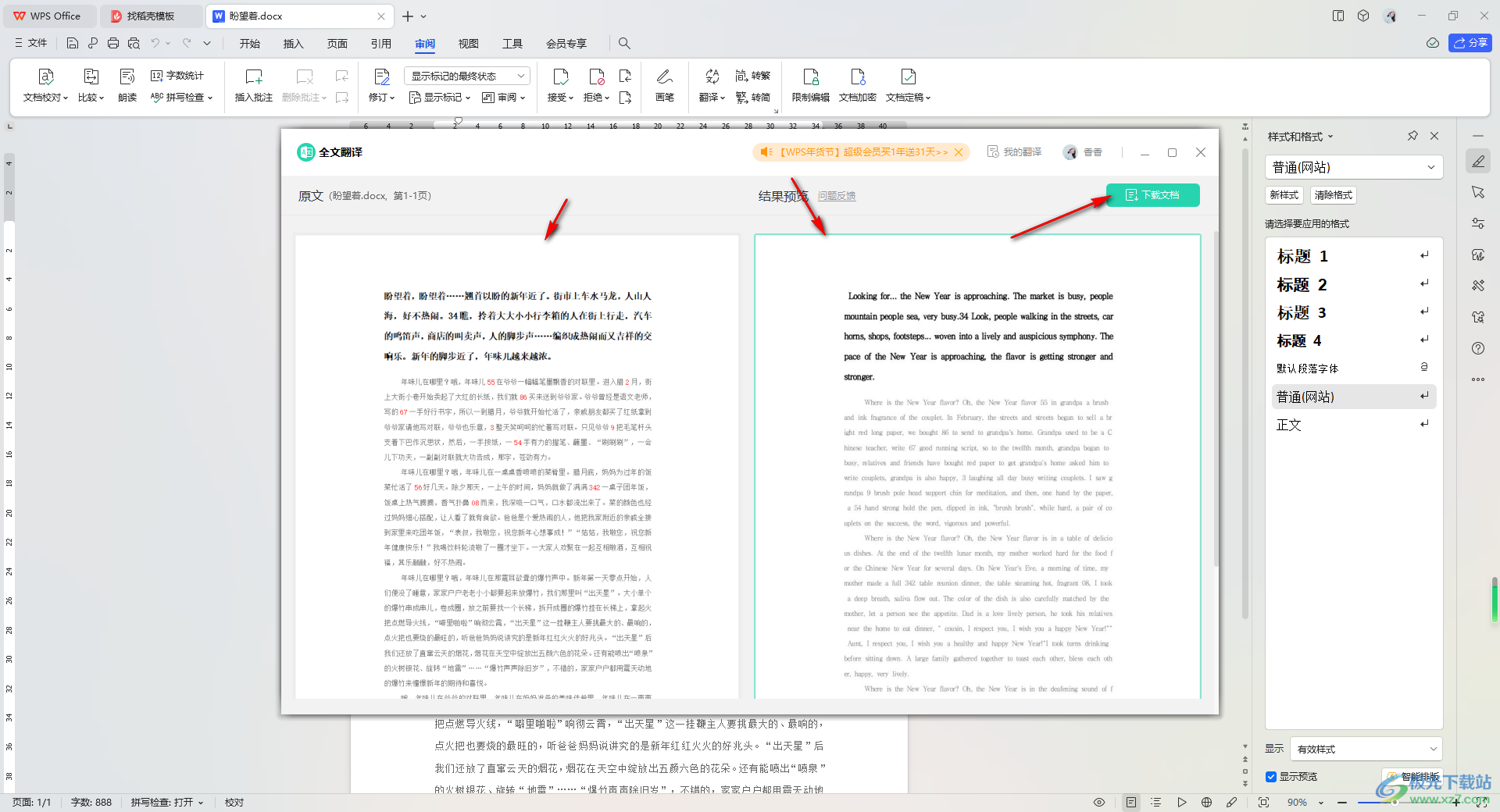Click 转繁 convert to traditional Chinese
The image size is (1500, 812).
click(x=752, y=76)
